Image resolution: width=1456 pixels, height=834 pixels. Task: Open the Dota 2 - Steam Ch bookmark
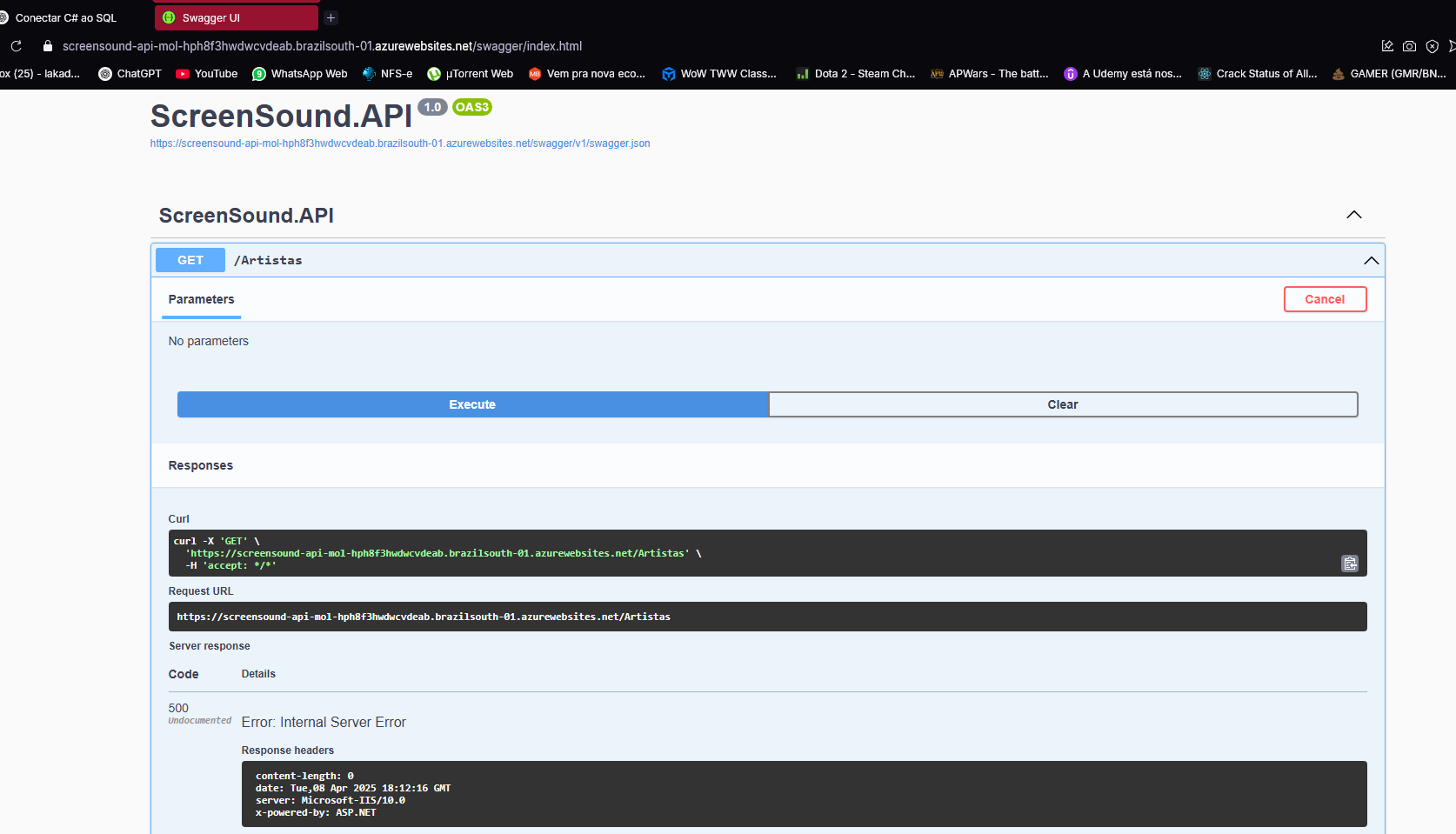pos(855,74)
